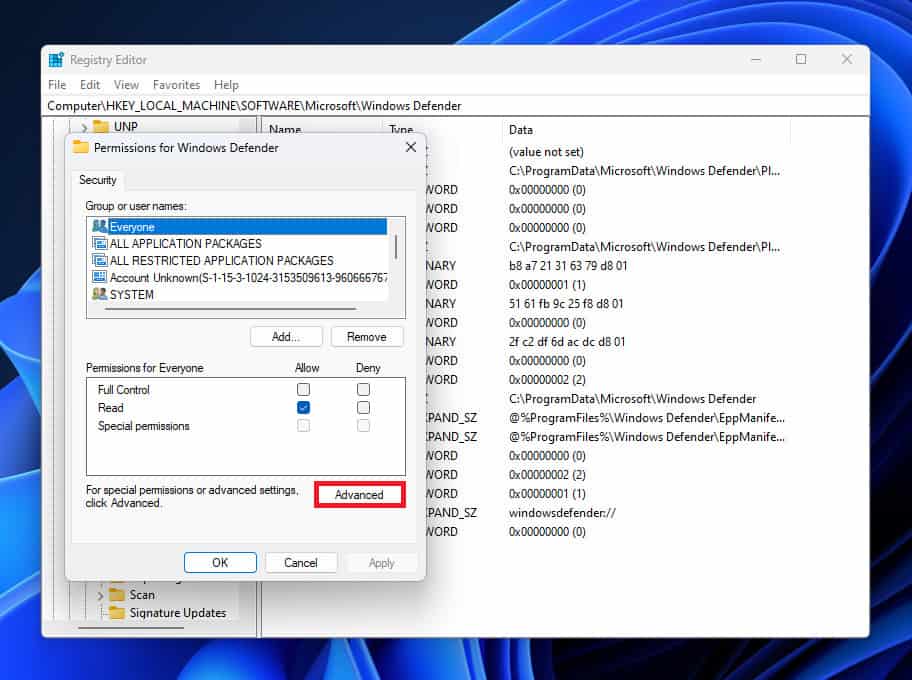Open the Edit menu
The image size is (912, 680).
(x=90, y=85)
